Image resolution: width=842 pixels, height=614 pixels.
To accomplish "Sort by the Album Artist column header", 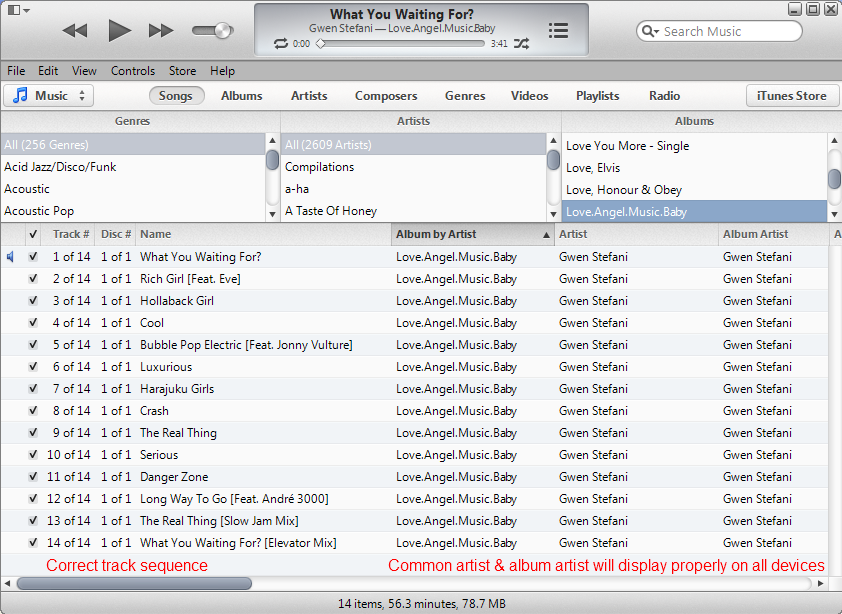I will [x=773, y=234].
